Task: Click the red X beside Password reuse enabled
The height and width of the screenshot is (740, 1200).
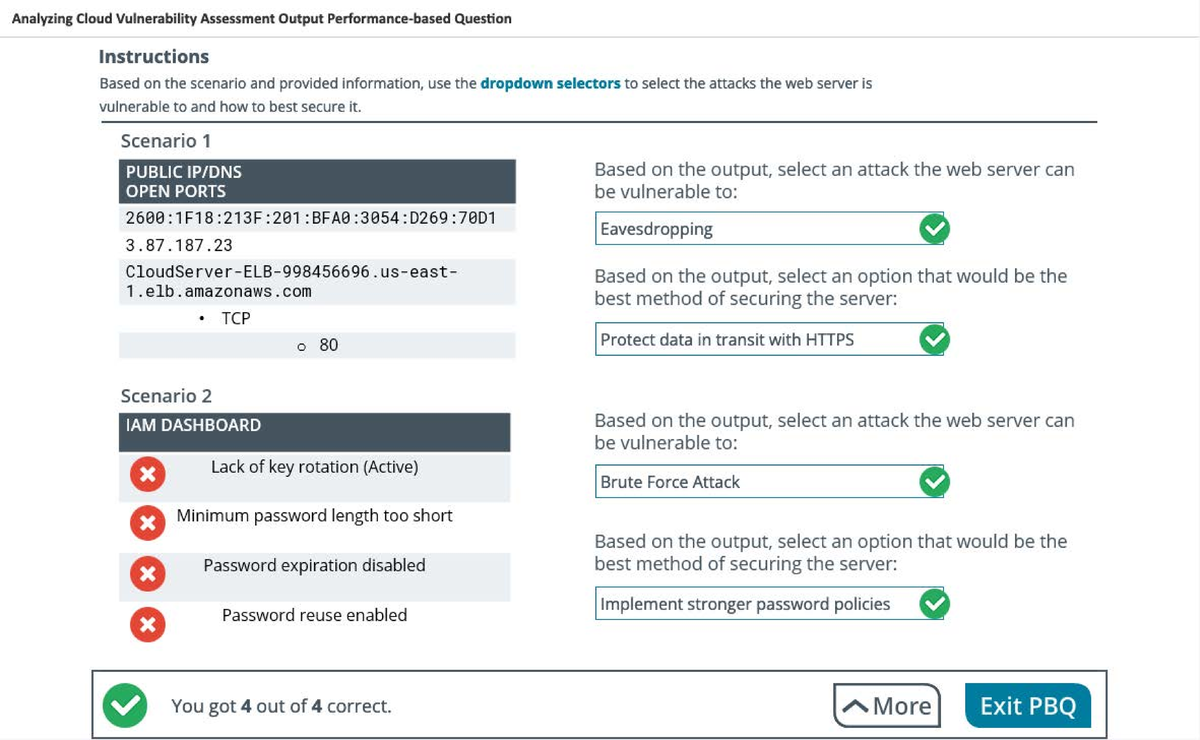Action: pyautogui.click(x=147, y=624)
